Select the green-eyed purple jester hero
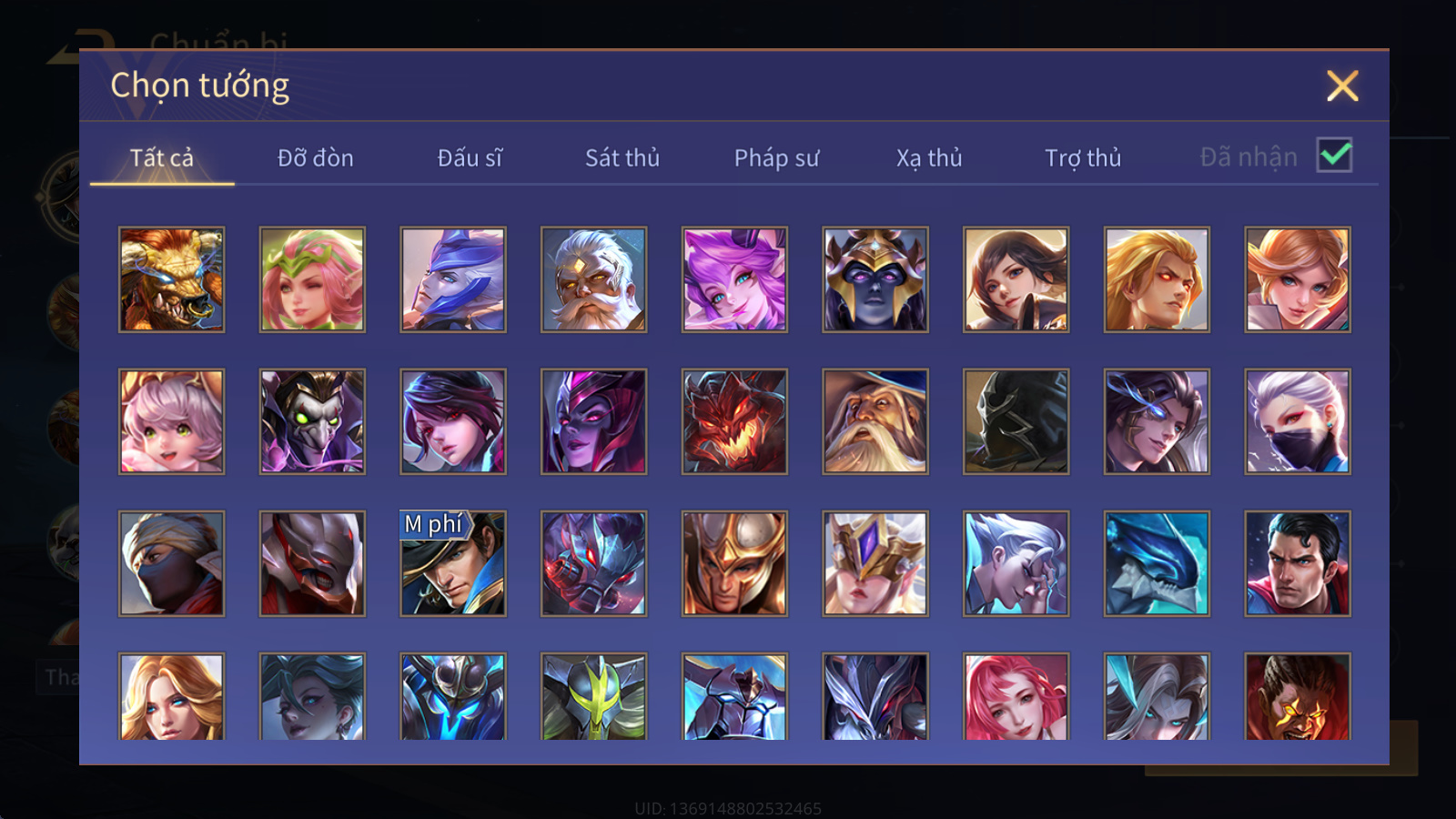 (x=312, y=421)
